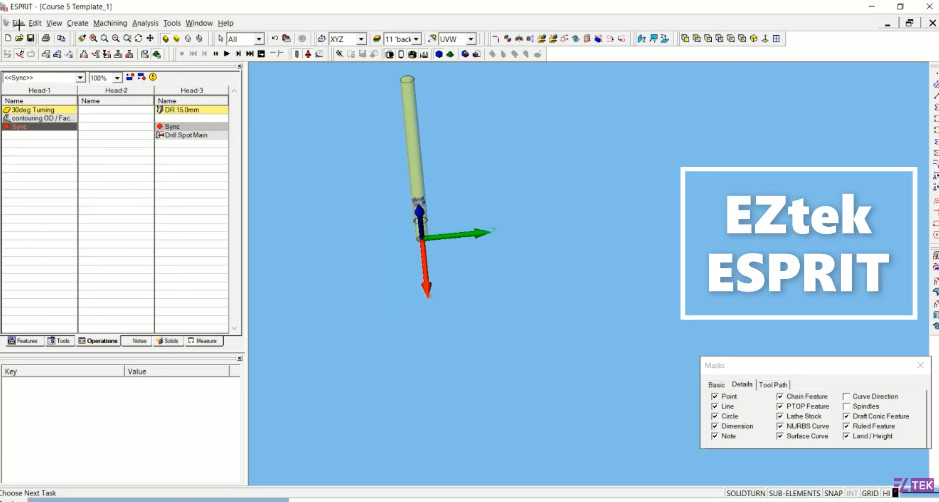Toggle SNAP mode in status bar
This screenshot has height=502, width=939.
click(x=833, y=493)
